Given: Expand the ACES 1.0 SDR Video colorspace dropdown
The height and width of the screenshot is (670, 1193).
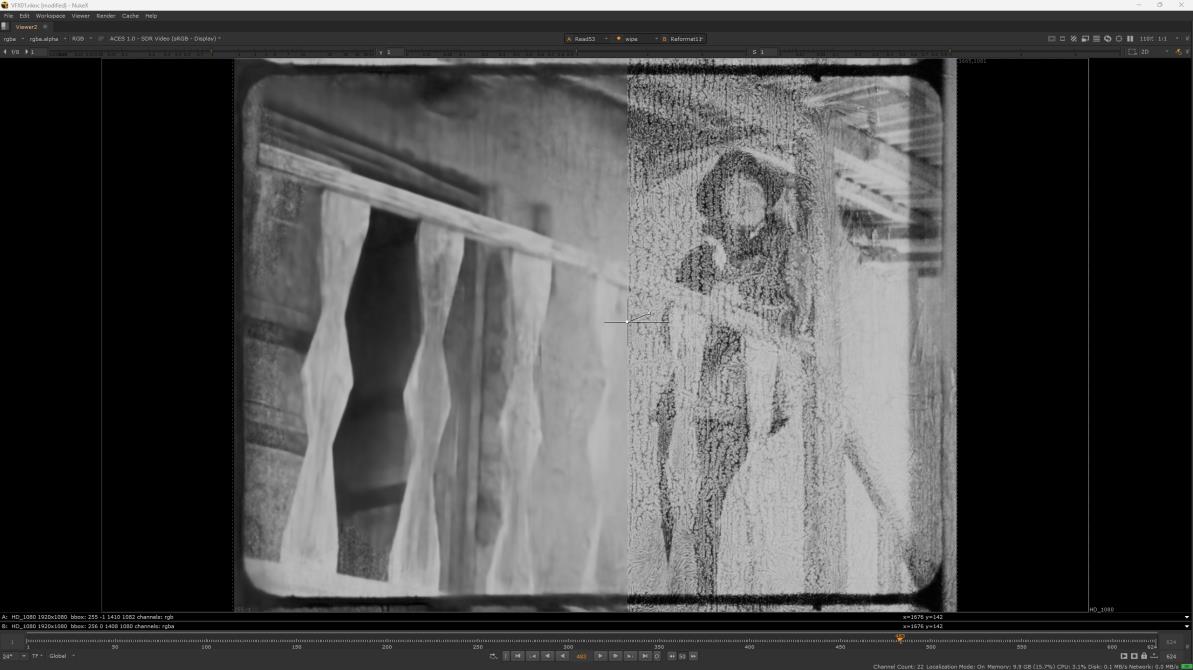Looking at the screenshot, I should [164, 39].
